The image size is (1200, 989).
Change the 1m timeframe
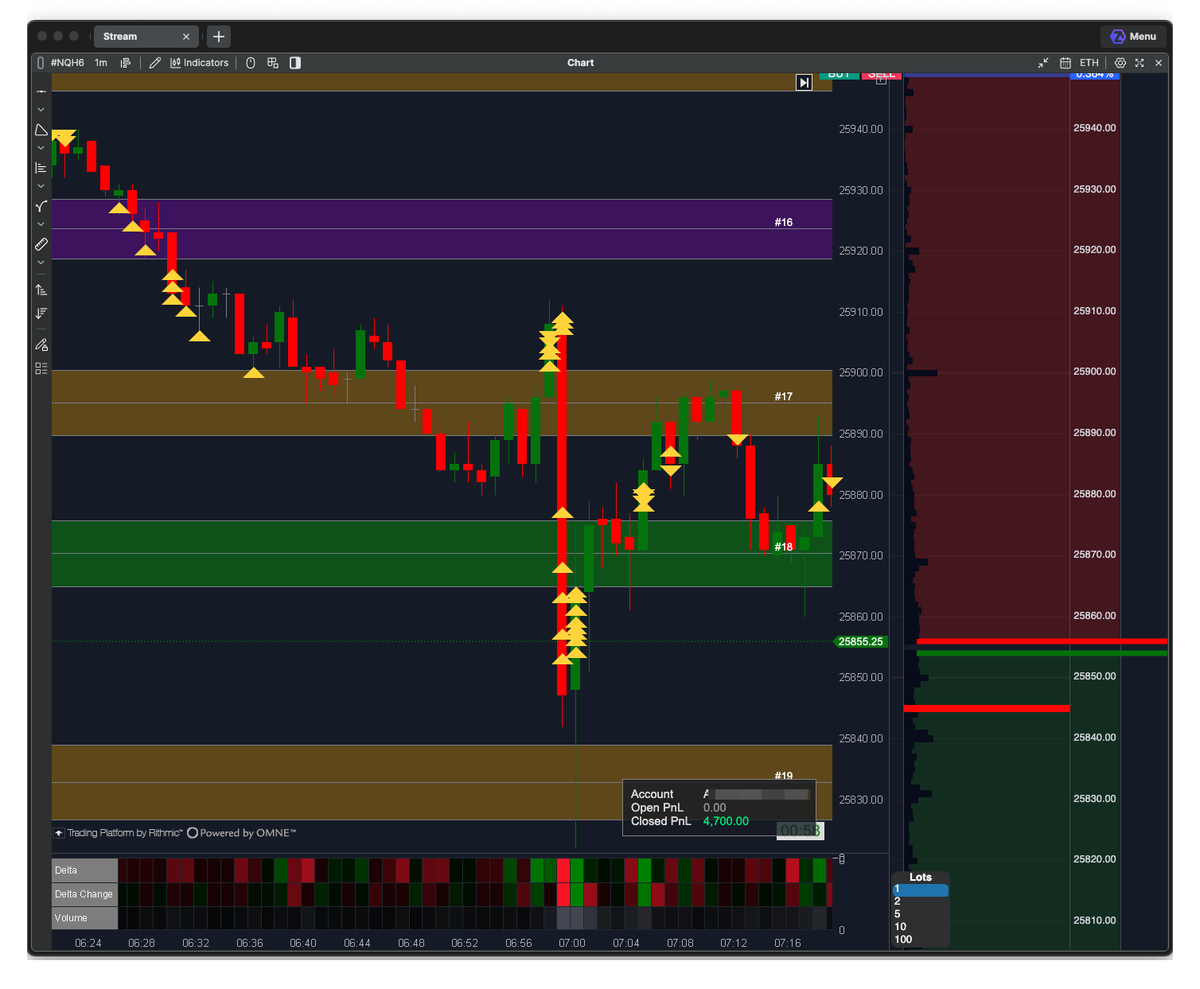pos(101,63)
